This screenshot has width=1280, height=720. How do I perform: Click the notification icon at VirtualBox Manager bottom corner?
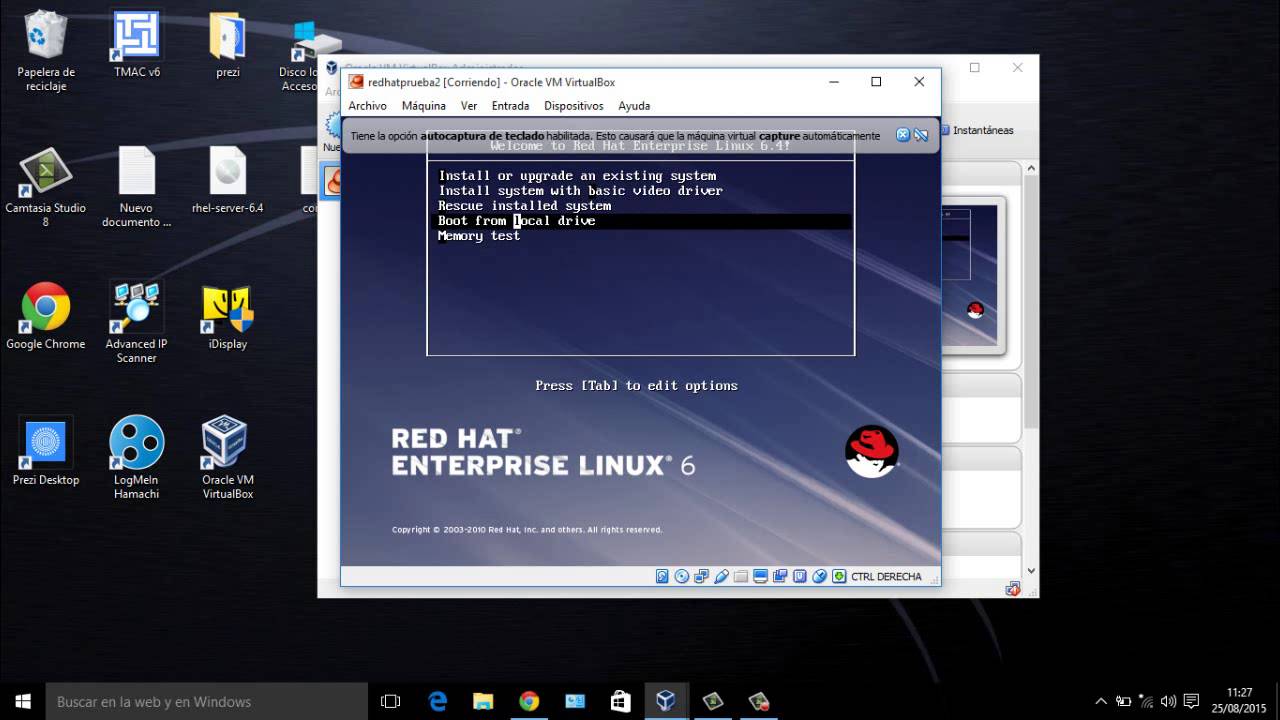coord(1013,590)
